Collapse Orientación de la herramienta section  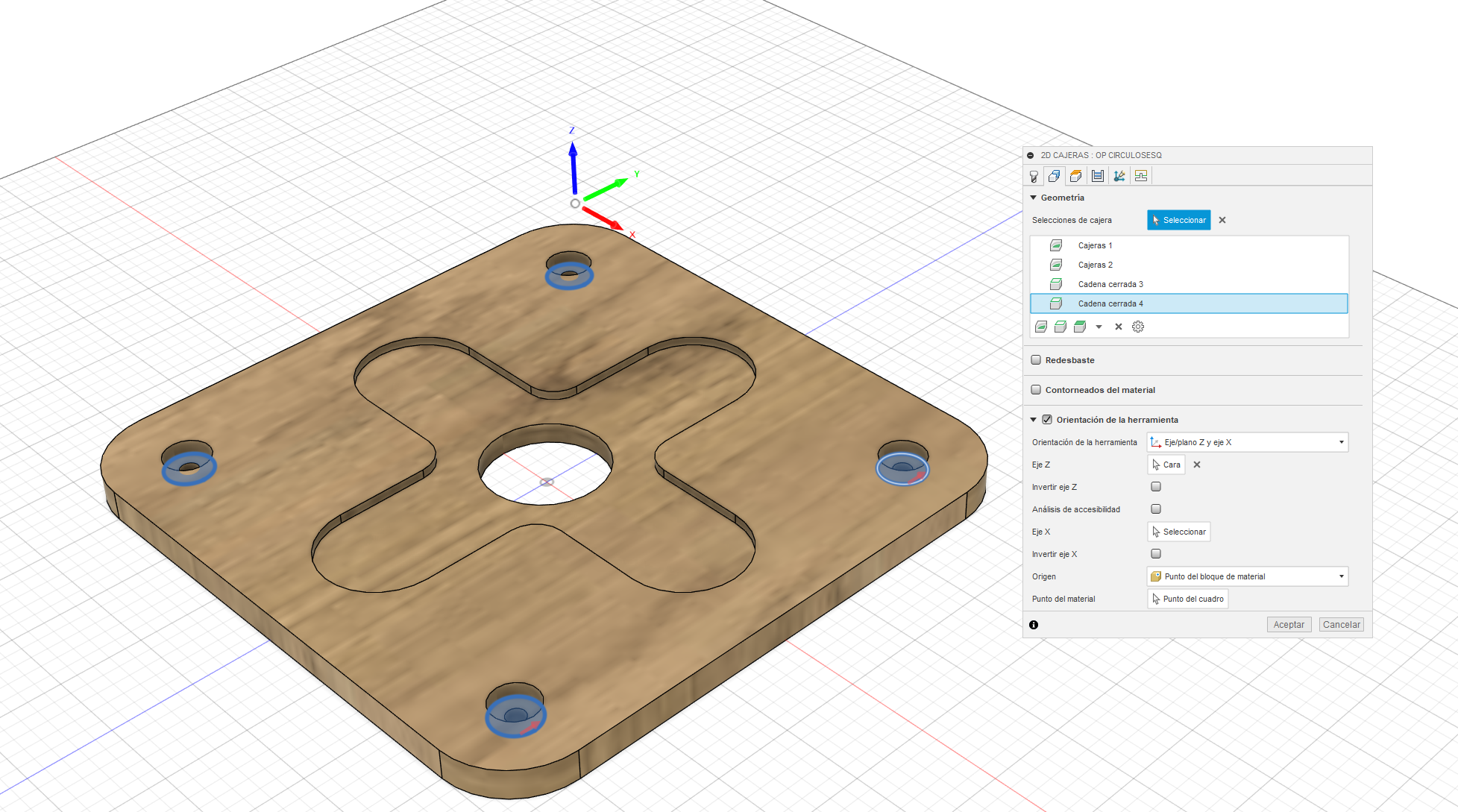coord(1034,420)
